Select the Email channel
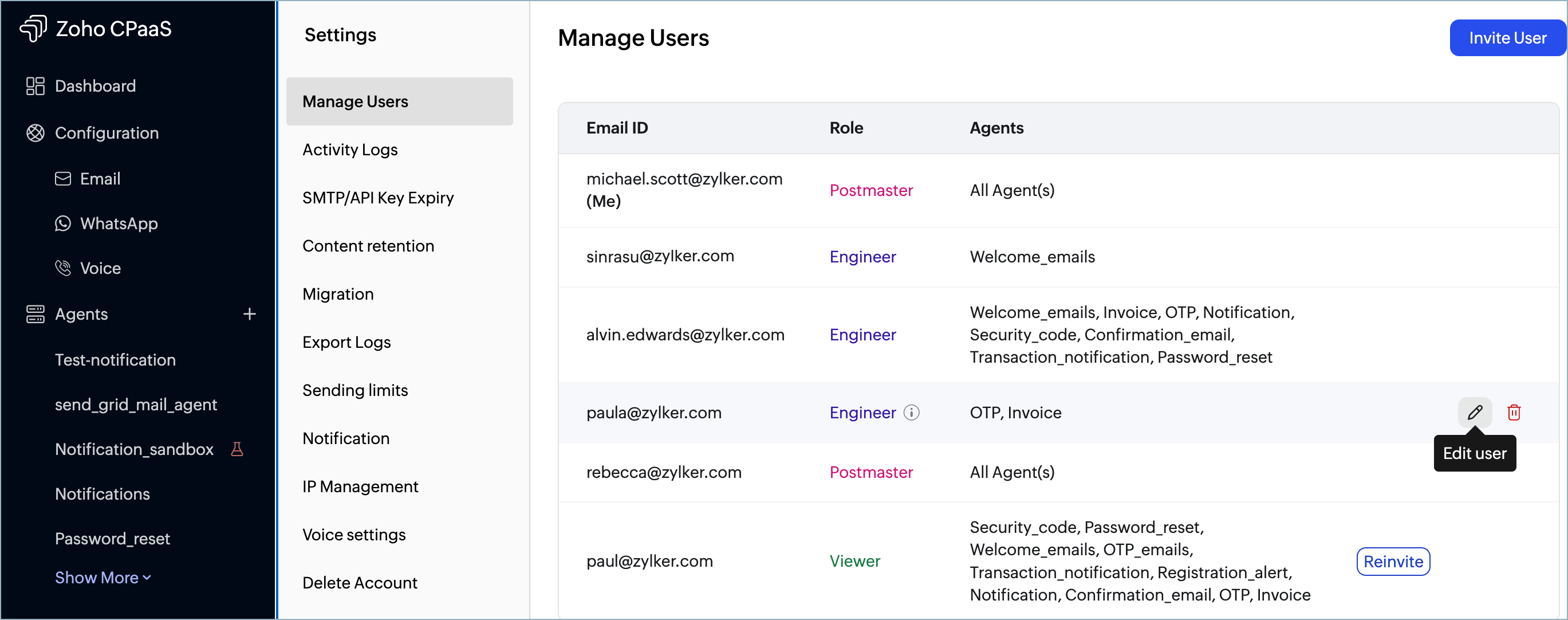The height and width of the screenshot is (620, 1568). [88, 178]
